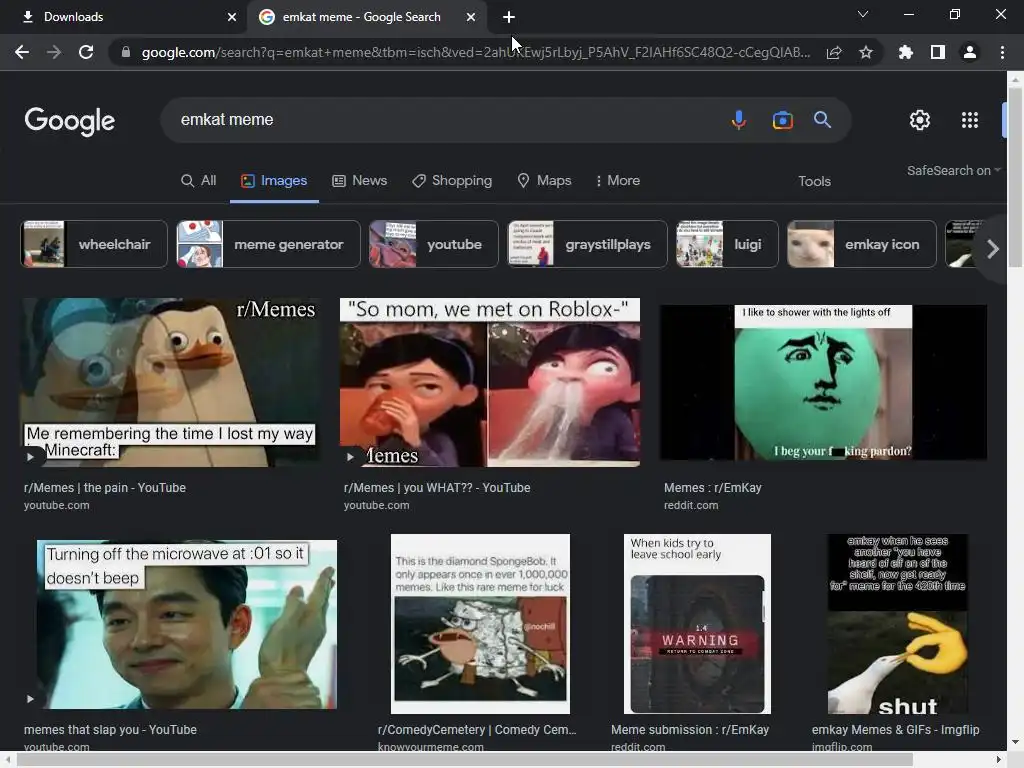
Task: Filter by the wheelchair chip
Action: (94, 244)
